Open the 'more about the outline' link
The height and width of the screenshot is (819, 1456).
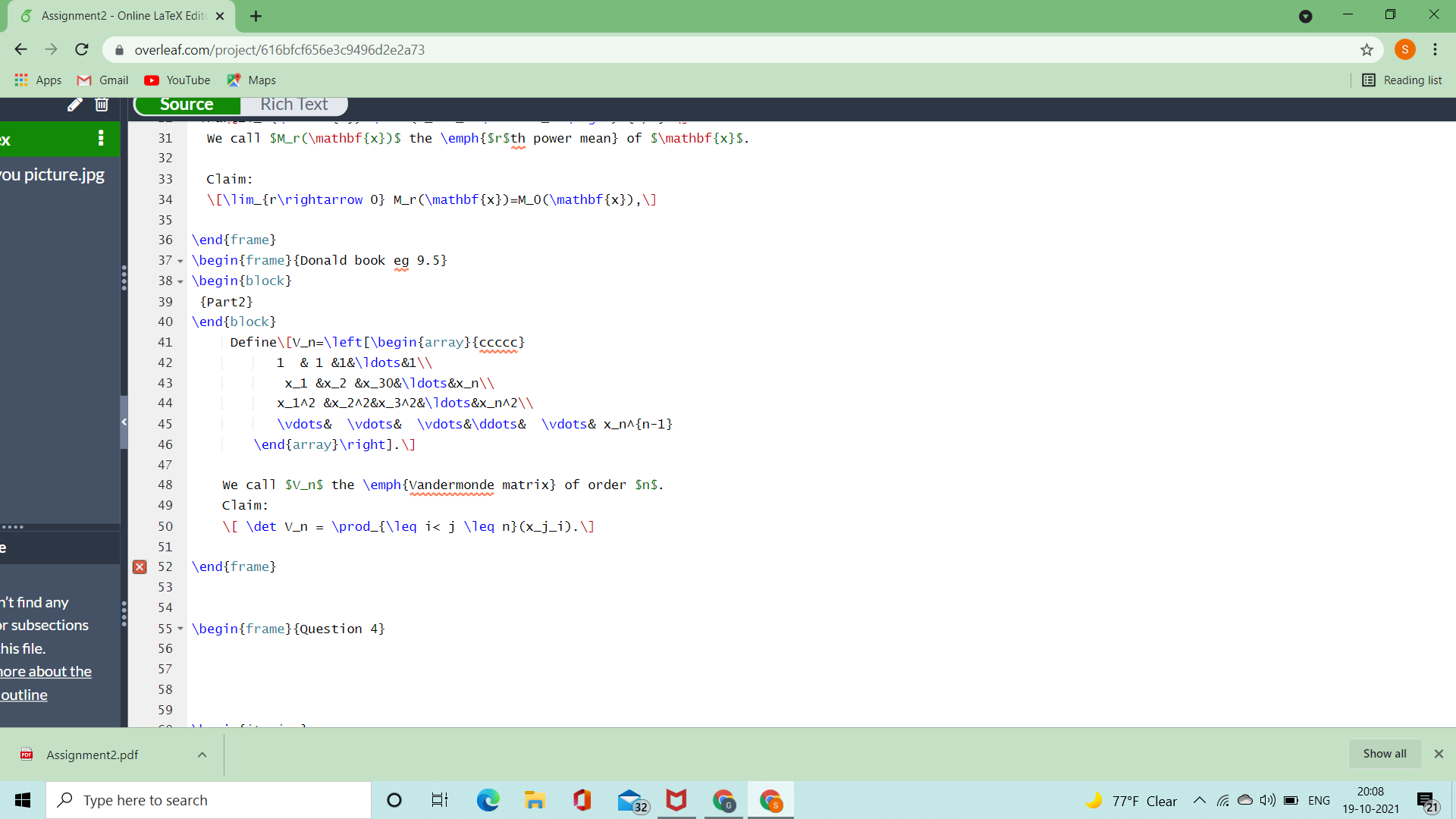tap(45, 683)
